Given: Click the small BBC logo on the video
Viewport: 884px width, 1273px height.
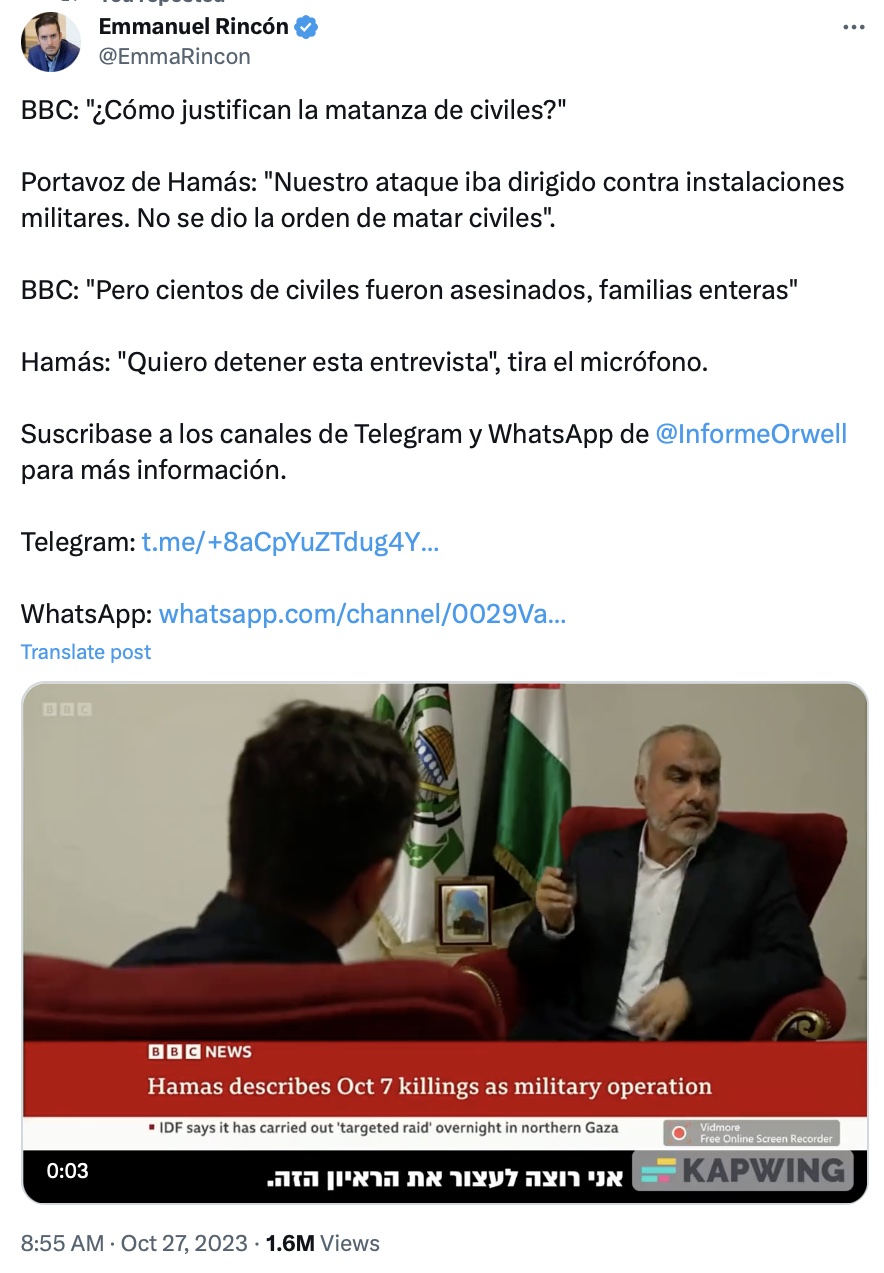Looking at the screenshot, I should [67, 709].
